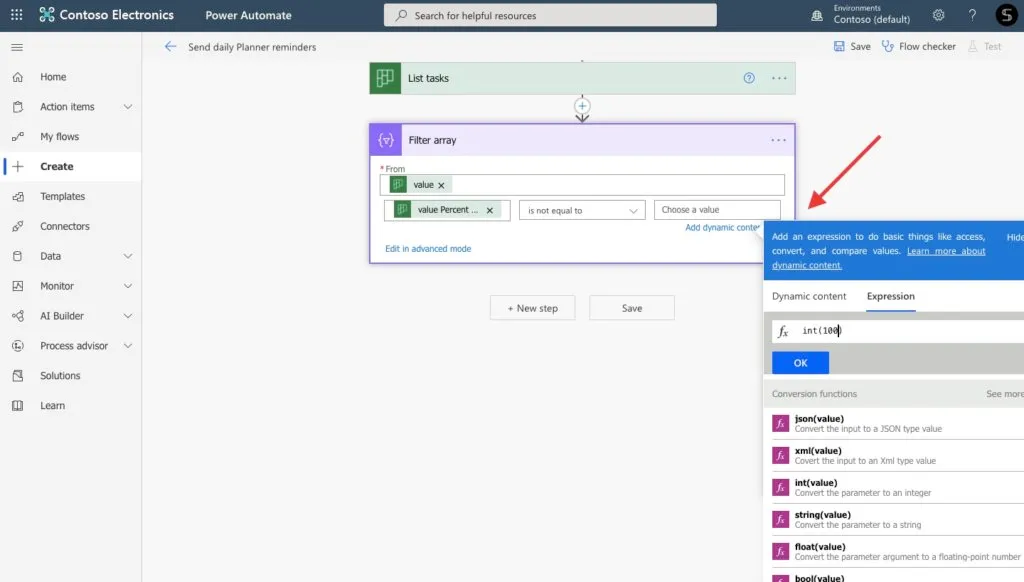Click the Choose a value input
Viewport: 1024px width, 582px height.
click(x=717, y=210)
